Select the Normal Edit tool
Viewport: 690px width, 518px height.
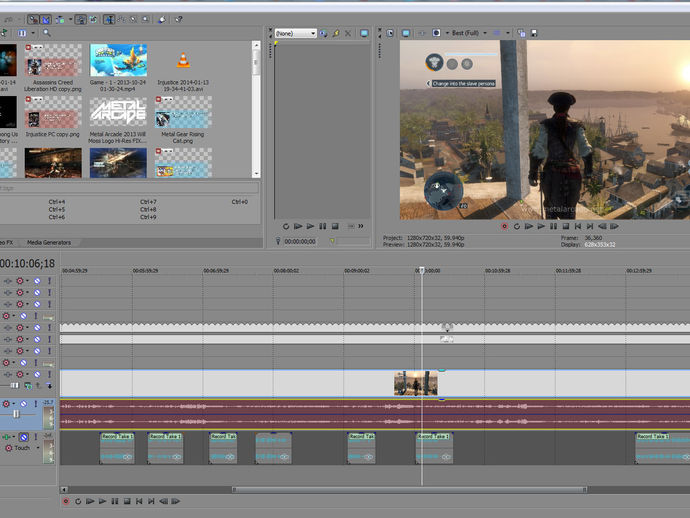(109, 19)
